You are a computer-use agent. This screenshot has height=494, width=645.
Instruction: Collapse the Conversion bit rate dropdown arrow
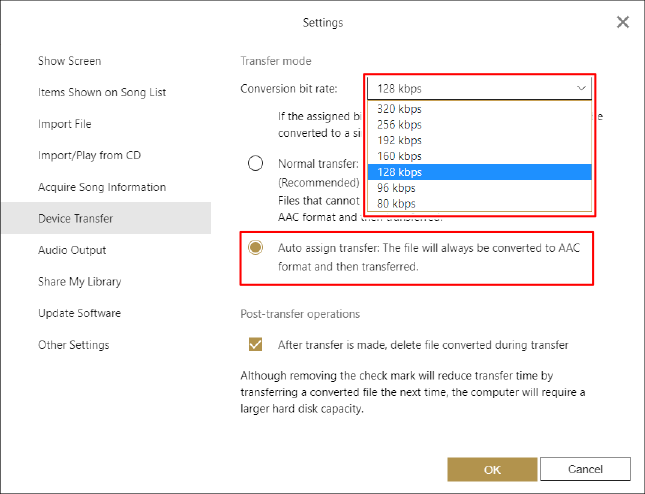582,88
